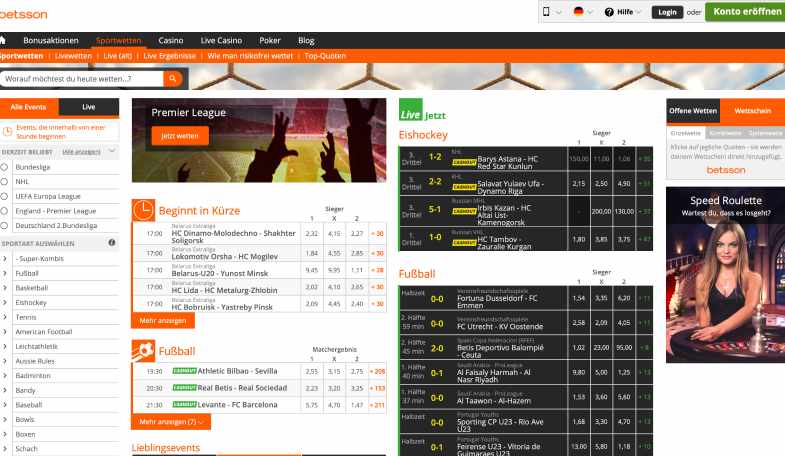Click the Cashout badge on Real Betis - Real Sociedad
The width and height of the screenshot is (785, 456).
[184, 387]
